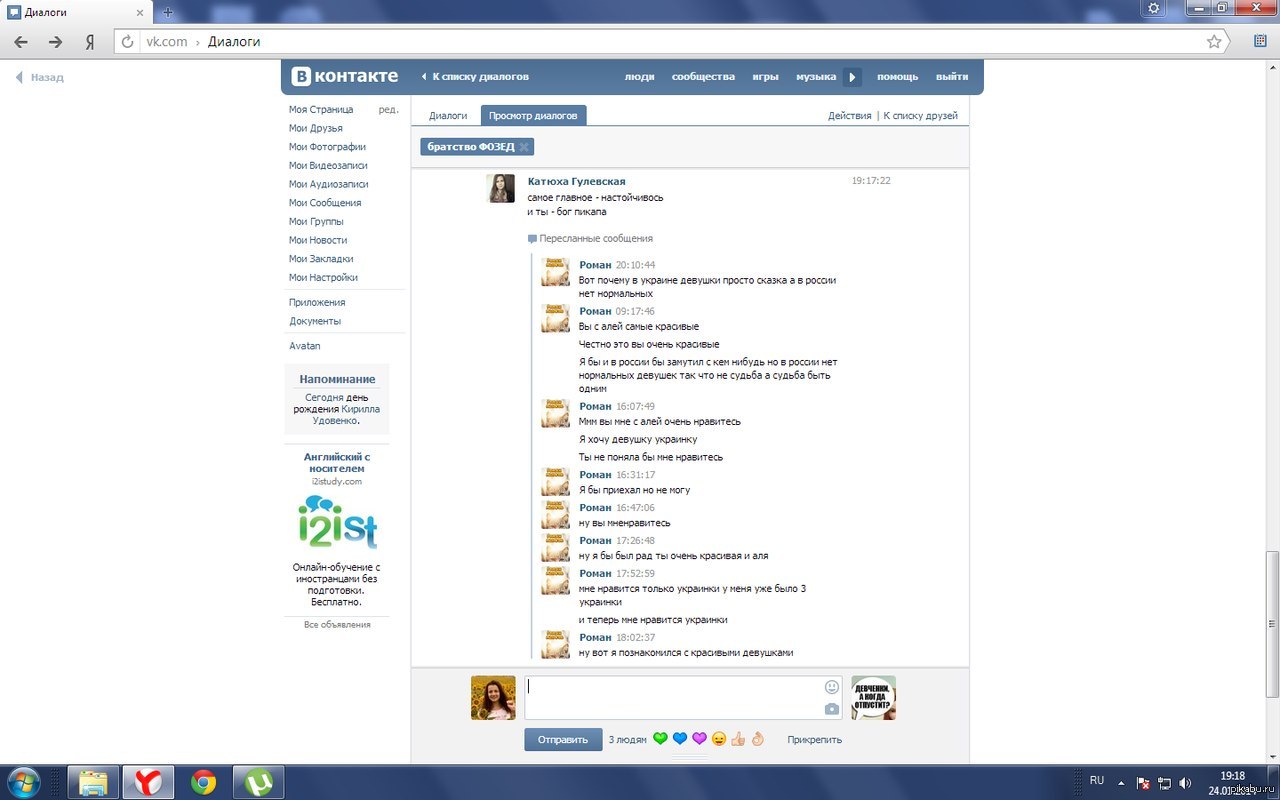Open the Прикрепить attach menu
1280x800 pixels.
pos(814,740)
